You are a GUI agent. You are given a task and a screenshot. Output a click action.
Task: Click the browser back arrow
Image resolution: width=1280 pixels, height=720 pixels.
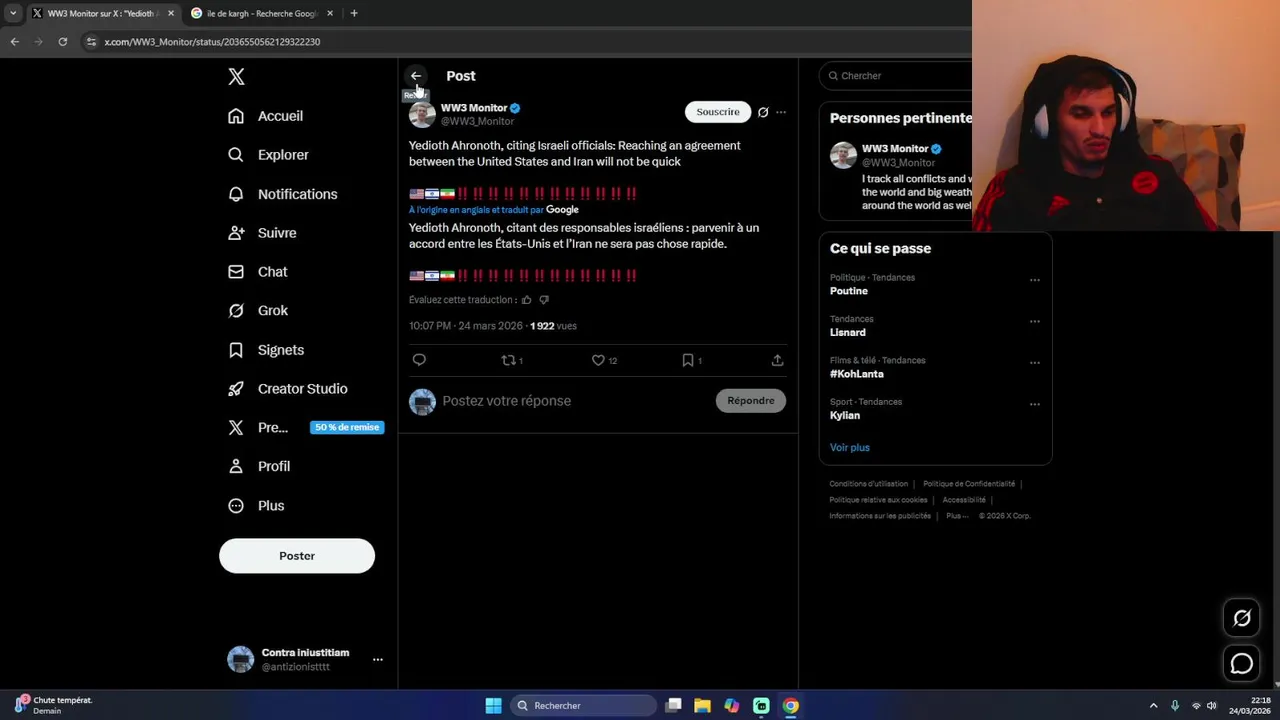(x=15, y=42)
